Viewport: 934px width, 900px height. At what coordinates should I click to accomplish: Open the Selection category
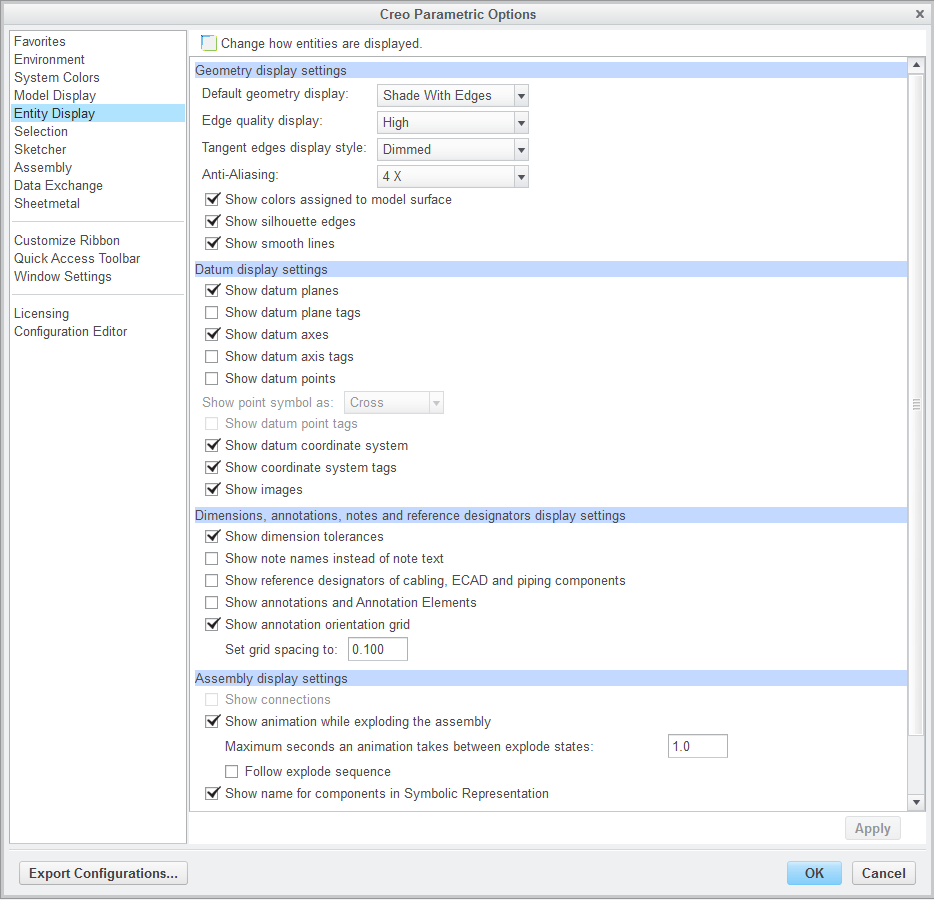coord(41,132)
